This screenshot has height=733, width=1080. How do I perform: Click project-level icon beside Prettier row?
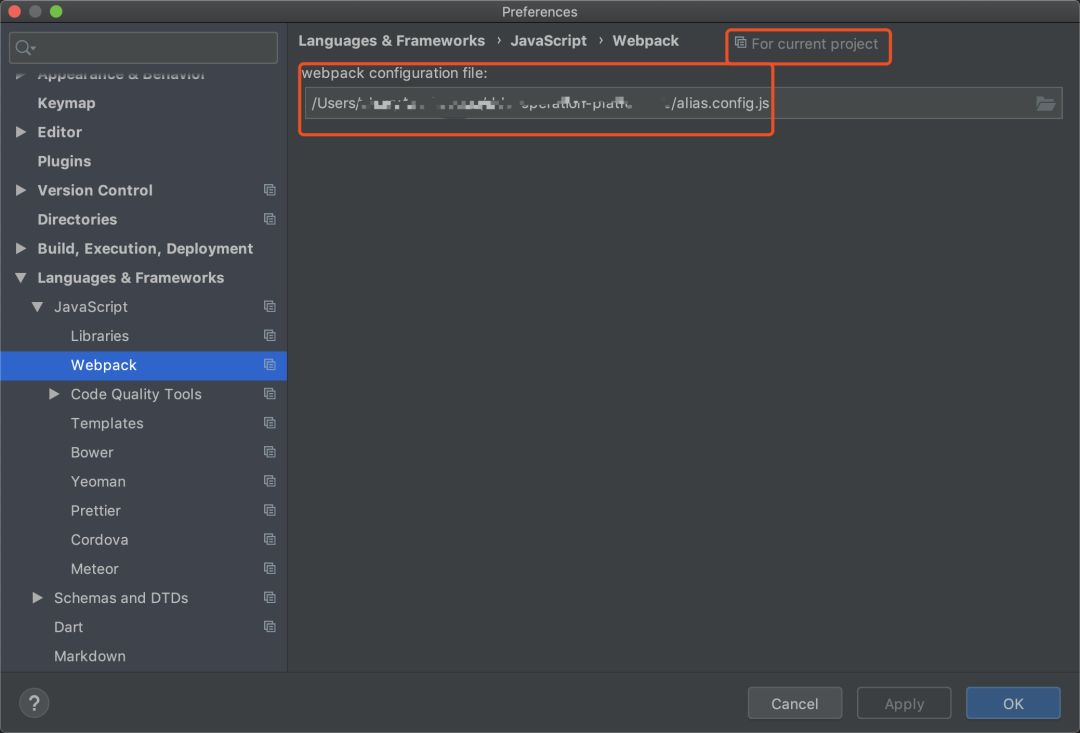[x=269, y=510]
